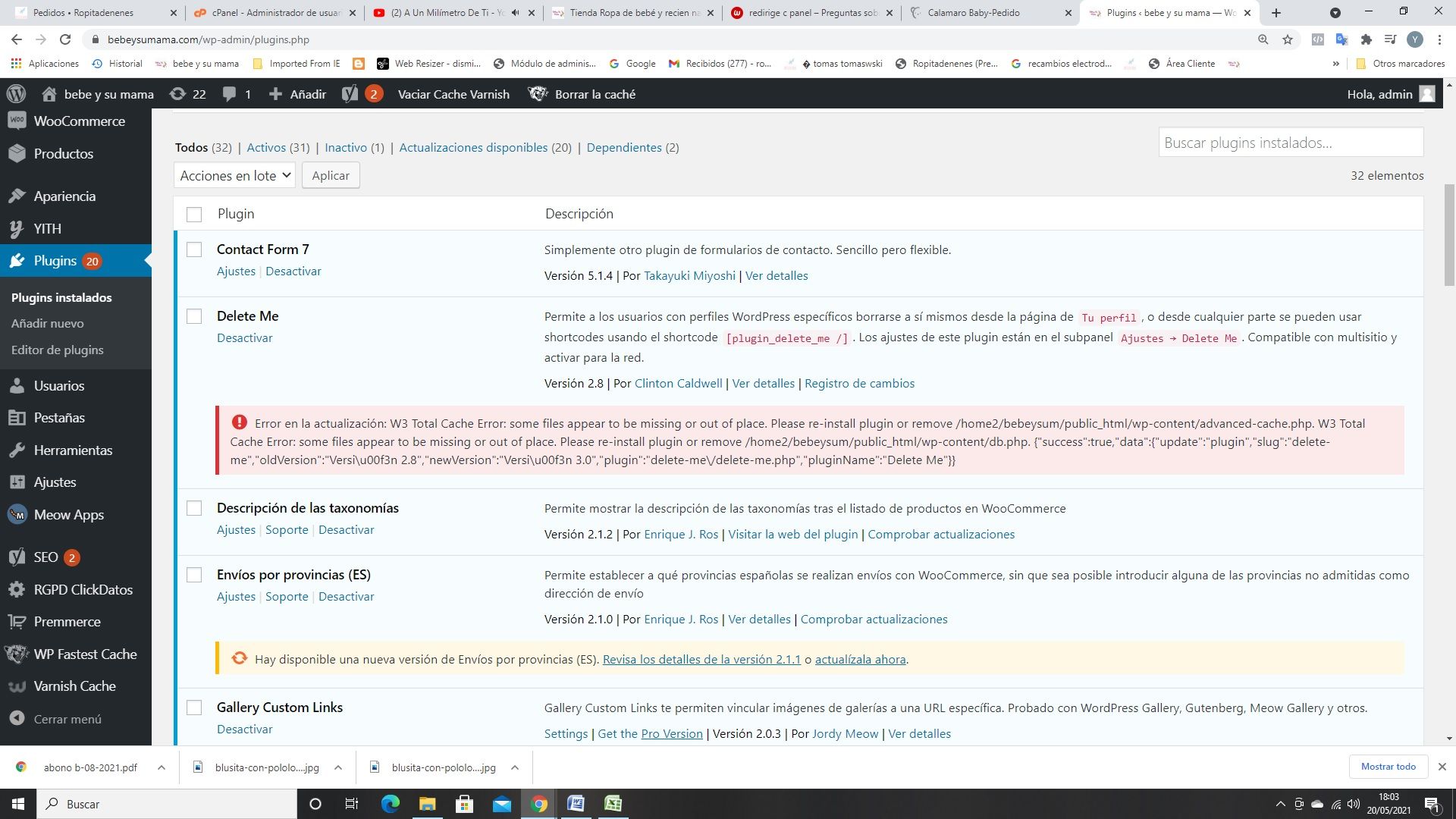Check the Envíos por provincias (ES) checkbox
Screen dimensions: 1456x819
[x=194, y=575]
